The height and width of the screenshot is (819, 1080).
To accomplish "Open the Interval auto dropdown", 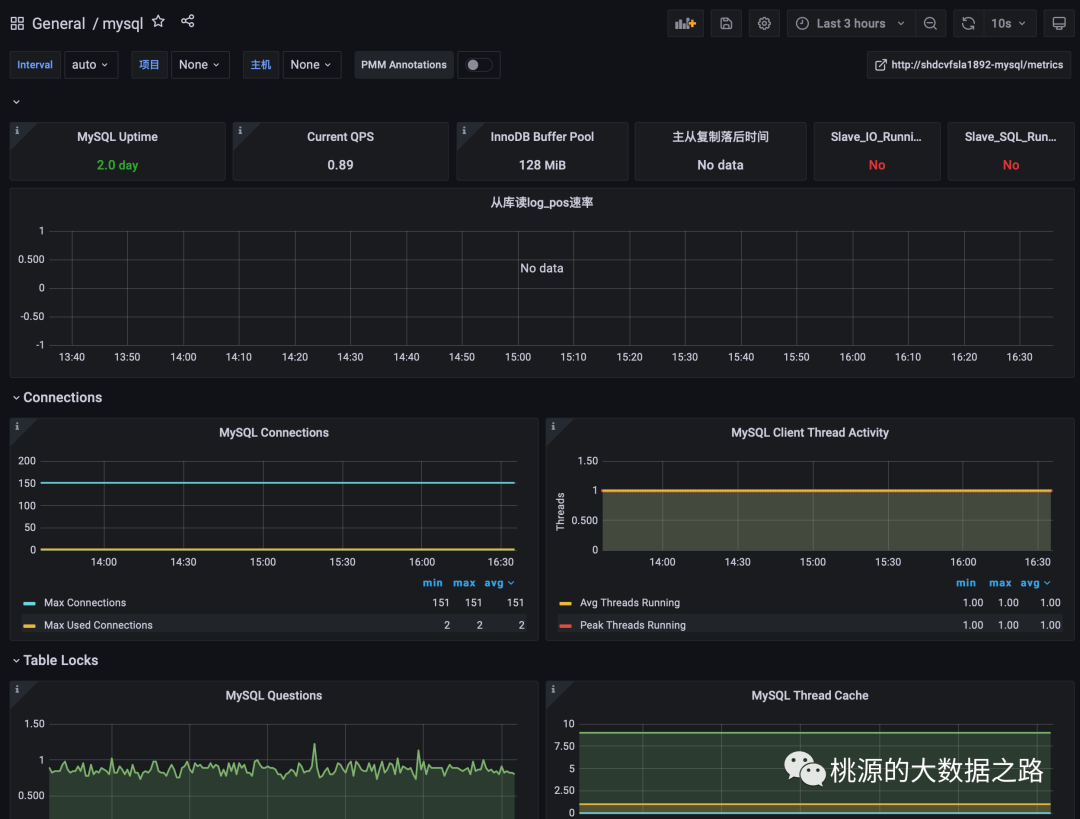I will pos(90,65).
